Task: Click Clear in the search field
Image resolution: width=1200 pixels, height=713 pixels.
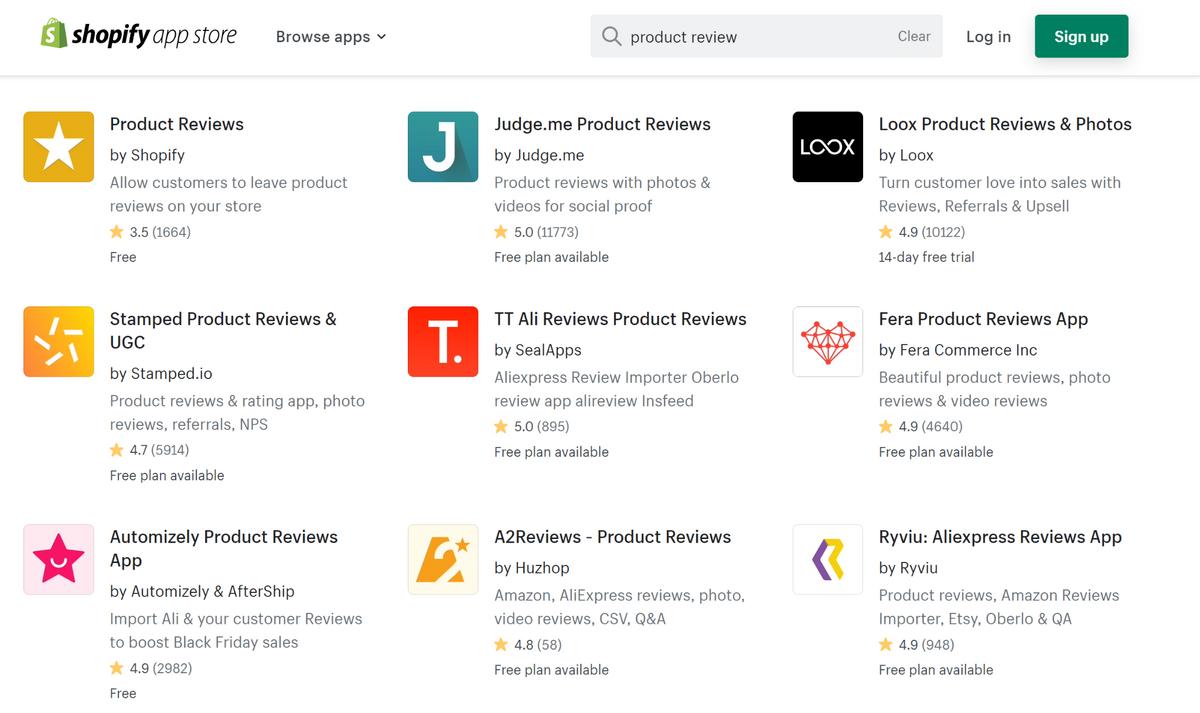Action: click(913, 36)
